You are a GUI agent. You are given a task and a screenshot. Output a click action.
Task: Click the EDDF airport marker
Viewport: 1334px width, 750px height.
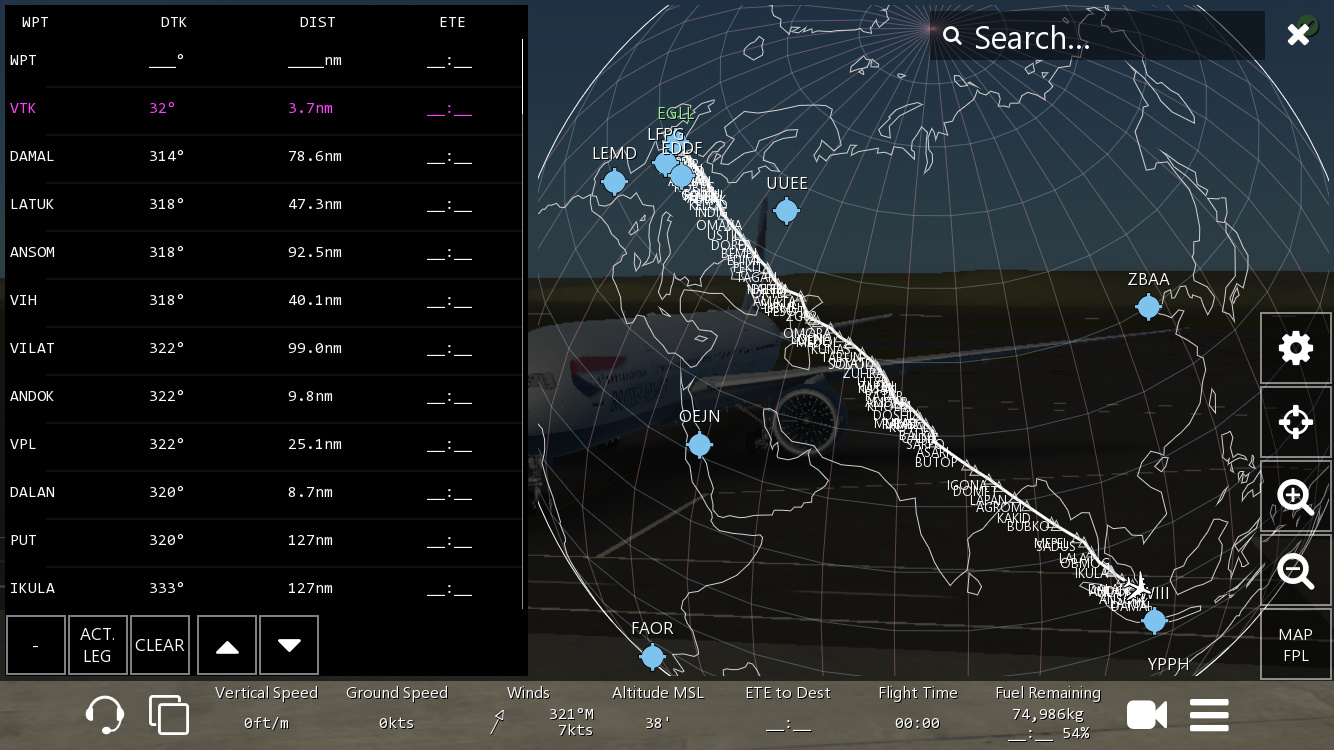pyautogui.click(x=682, y=175)
